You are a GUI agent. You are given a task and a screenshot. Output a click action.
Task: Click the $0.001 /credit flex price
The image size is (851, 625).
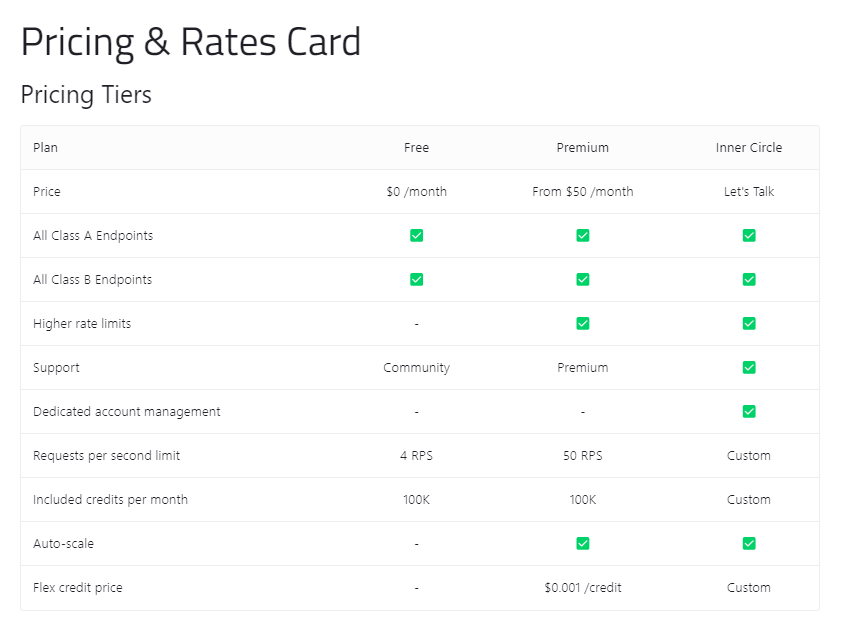point(583,588)
